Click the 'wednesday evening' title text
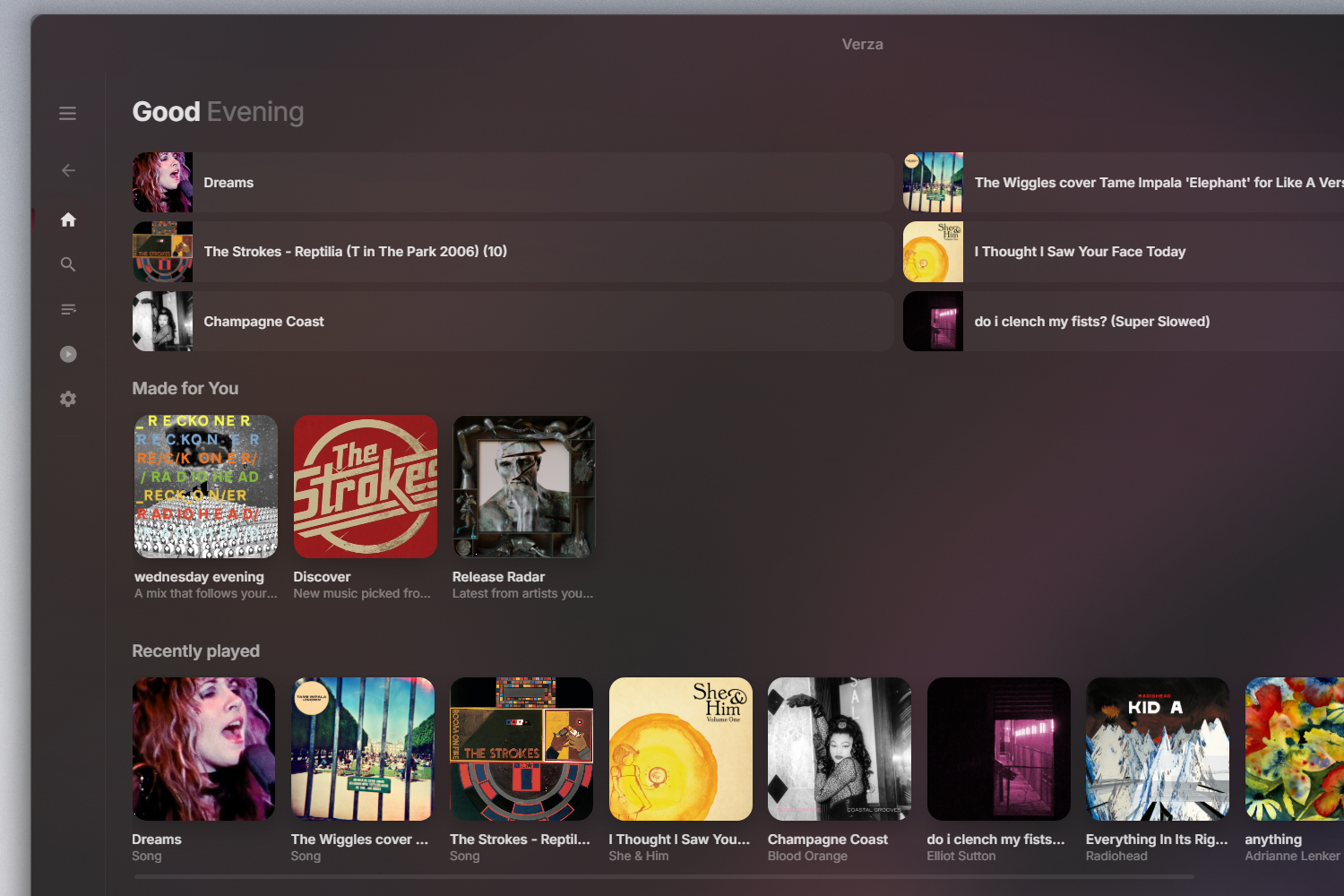Screen dimensions: 1344x896 coord(199,577)
